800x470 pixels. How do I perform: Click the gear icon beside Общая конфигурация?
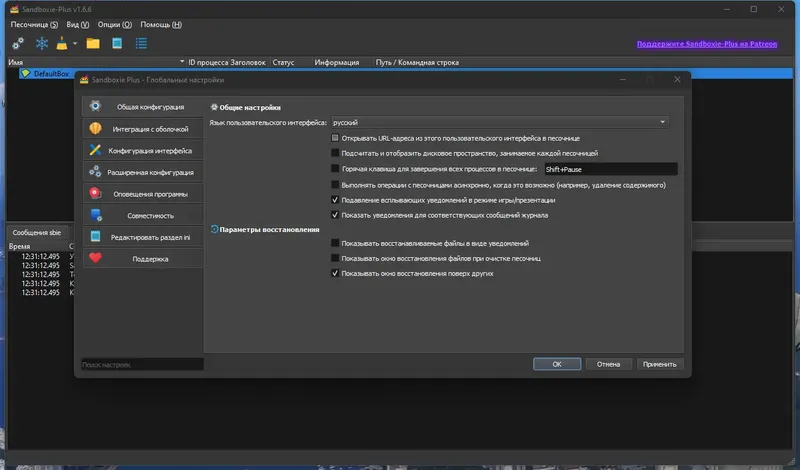[x=95, y=106]
